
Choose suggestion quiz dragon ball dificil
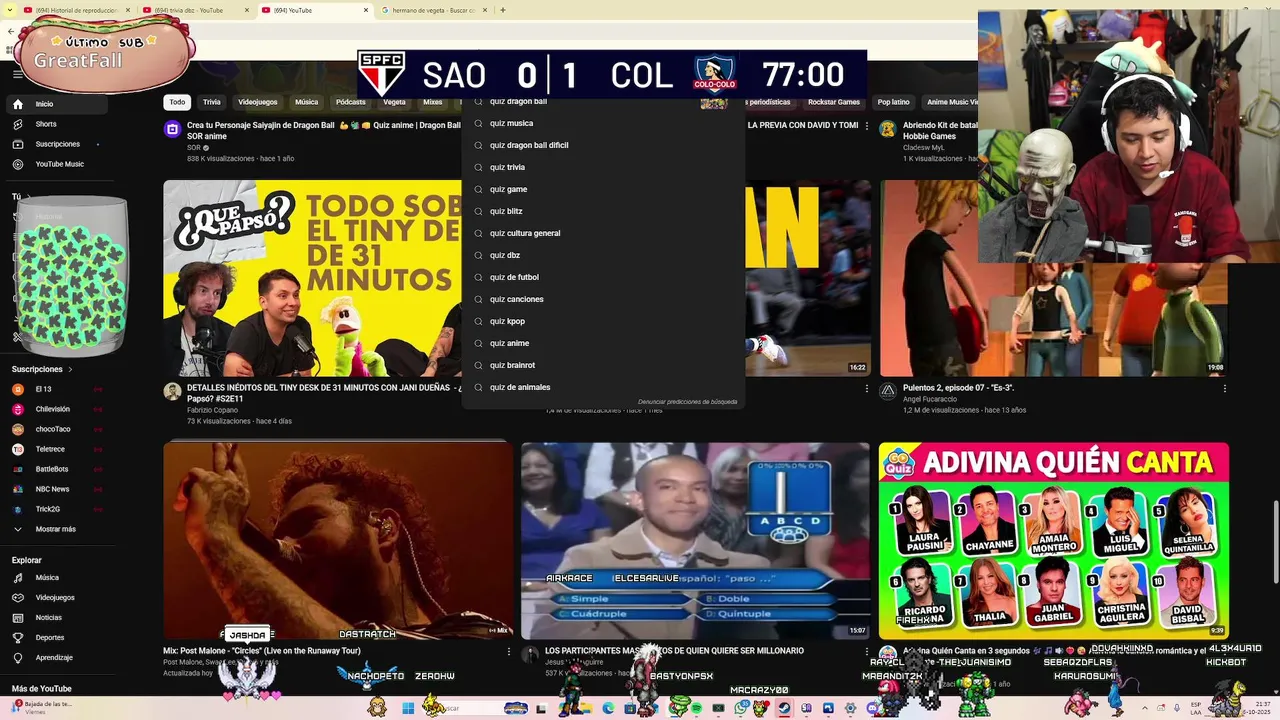point(604,145)
